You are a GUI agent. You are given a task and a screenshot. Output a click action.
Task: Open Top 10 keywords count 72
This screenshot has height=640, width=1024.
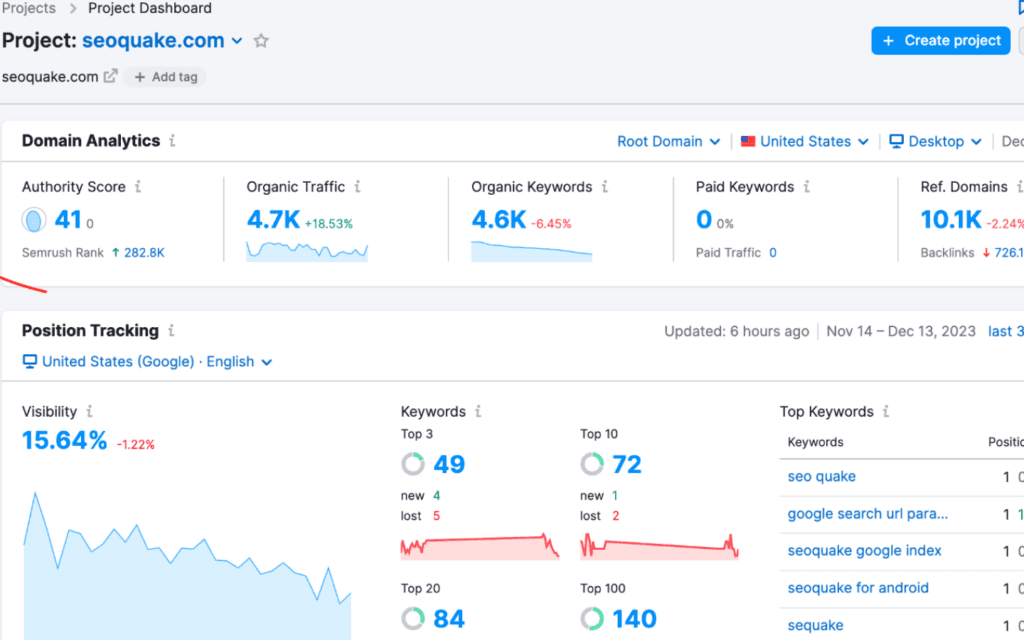(627, 464)
